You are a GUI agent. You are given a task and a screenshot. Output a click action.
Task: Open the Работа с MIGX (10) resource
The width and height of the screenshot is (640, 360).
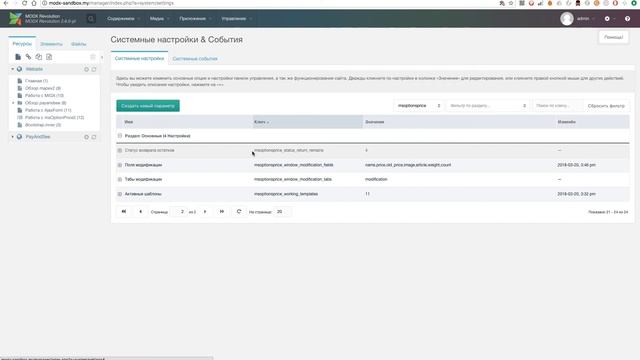(x=44, y=96)
